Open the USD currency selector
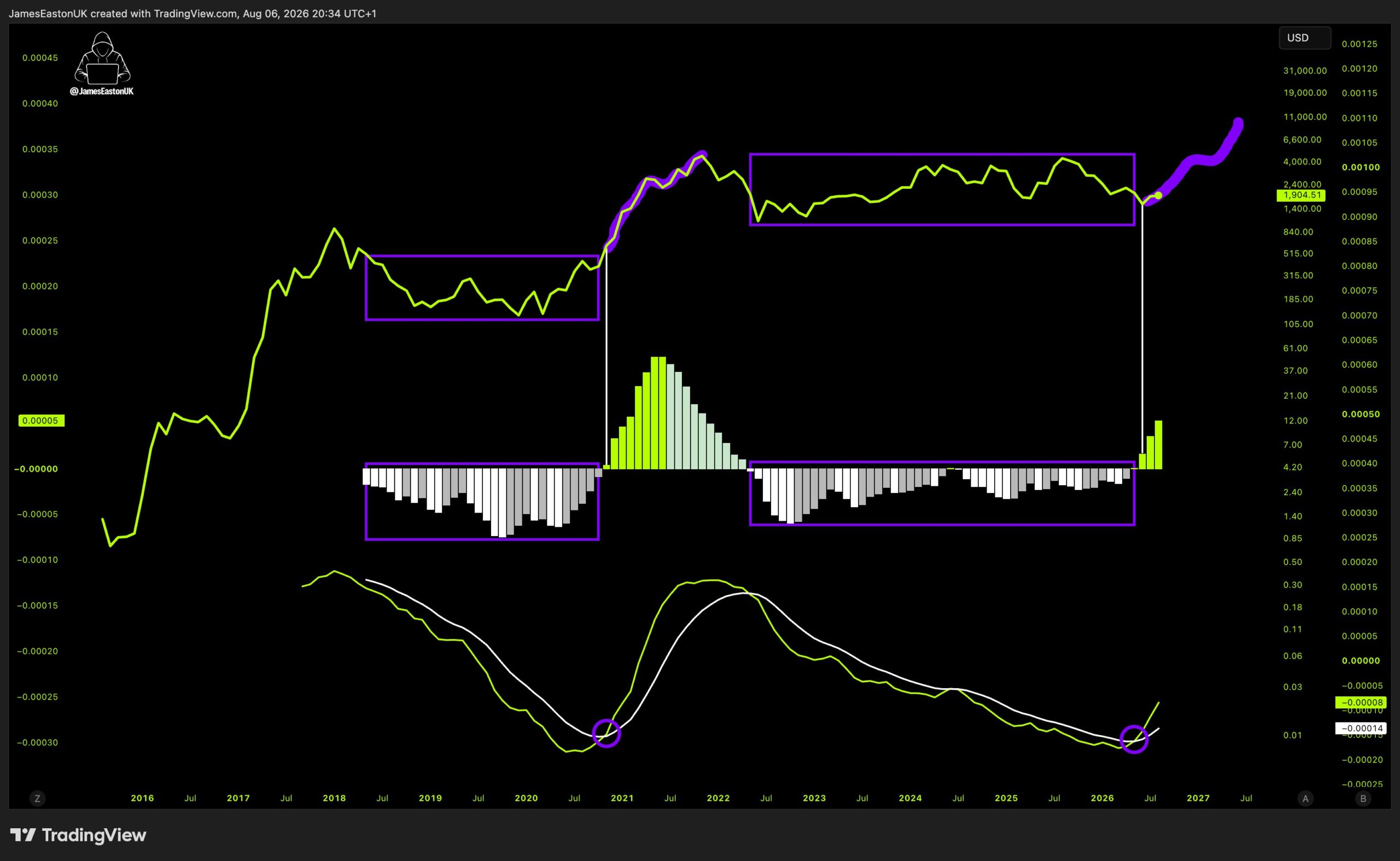 click(1304, 38)
